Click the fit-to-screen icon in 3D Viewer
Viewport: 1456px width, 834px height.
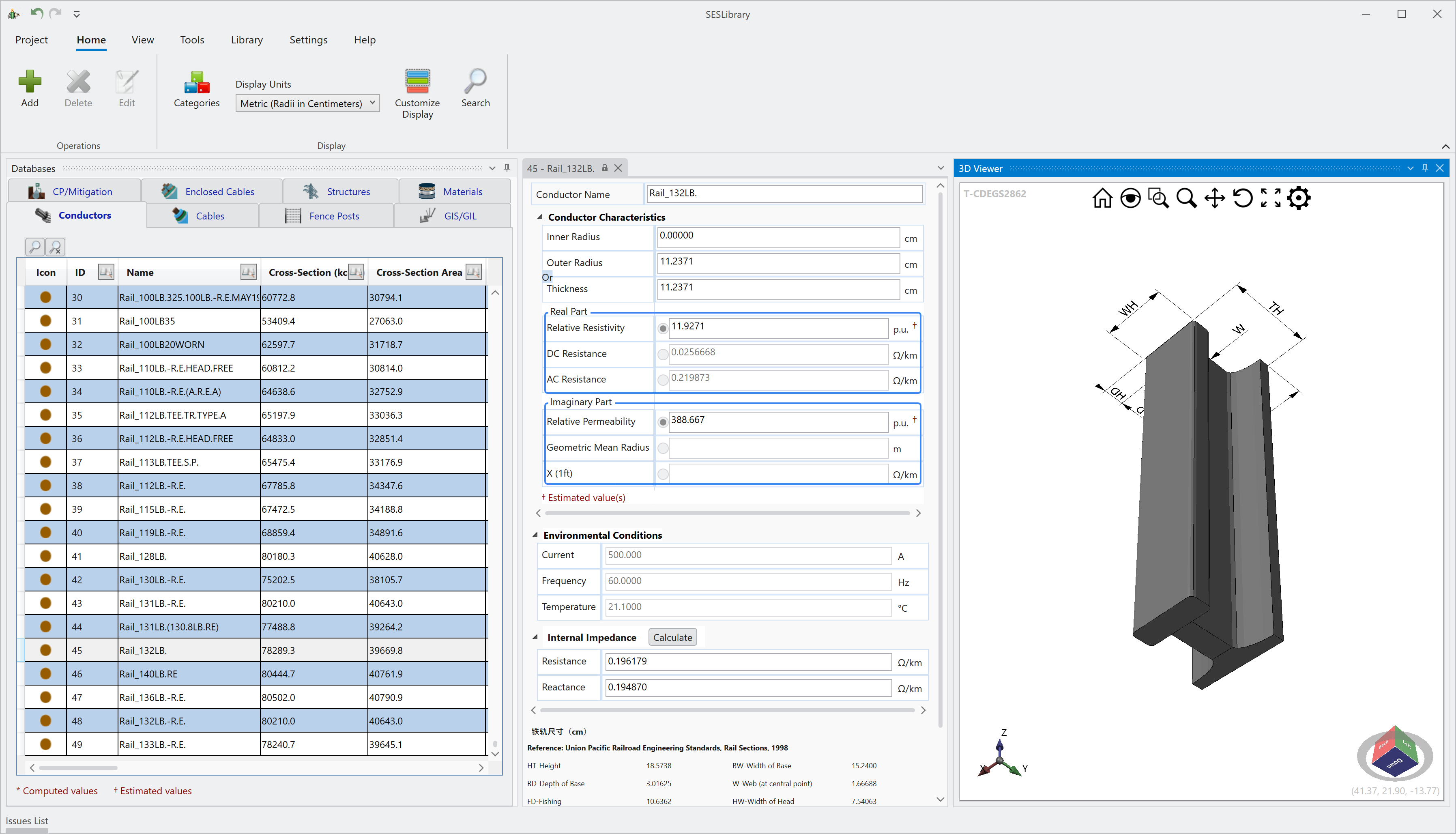(x=1271, y=198)
